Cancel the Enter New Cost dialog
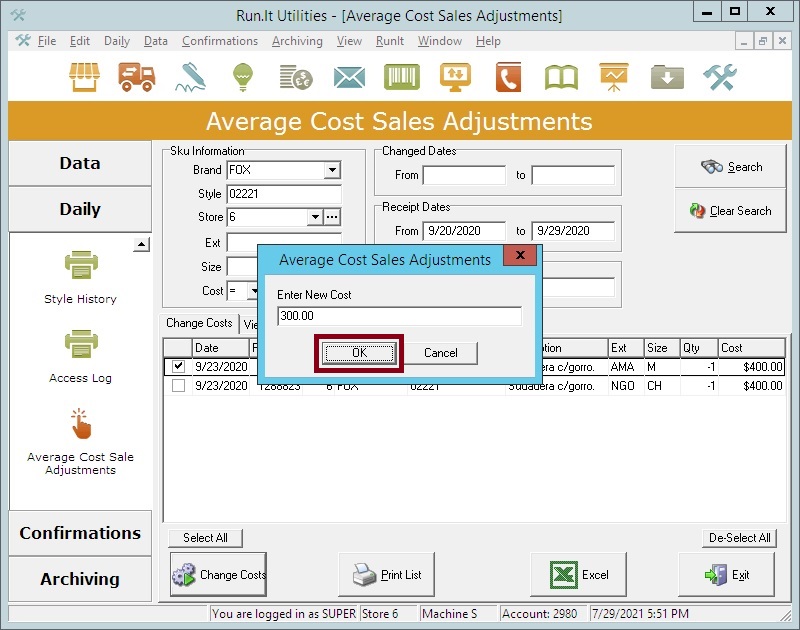 tap(441, 353)
